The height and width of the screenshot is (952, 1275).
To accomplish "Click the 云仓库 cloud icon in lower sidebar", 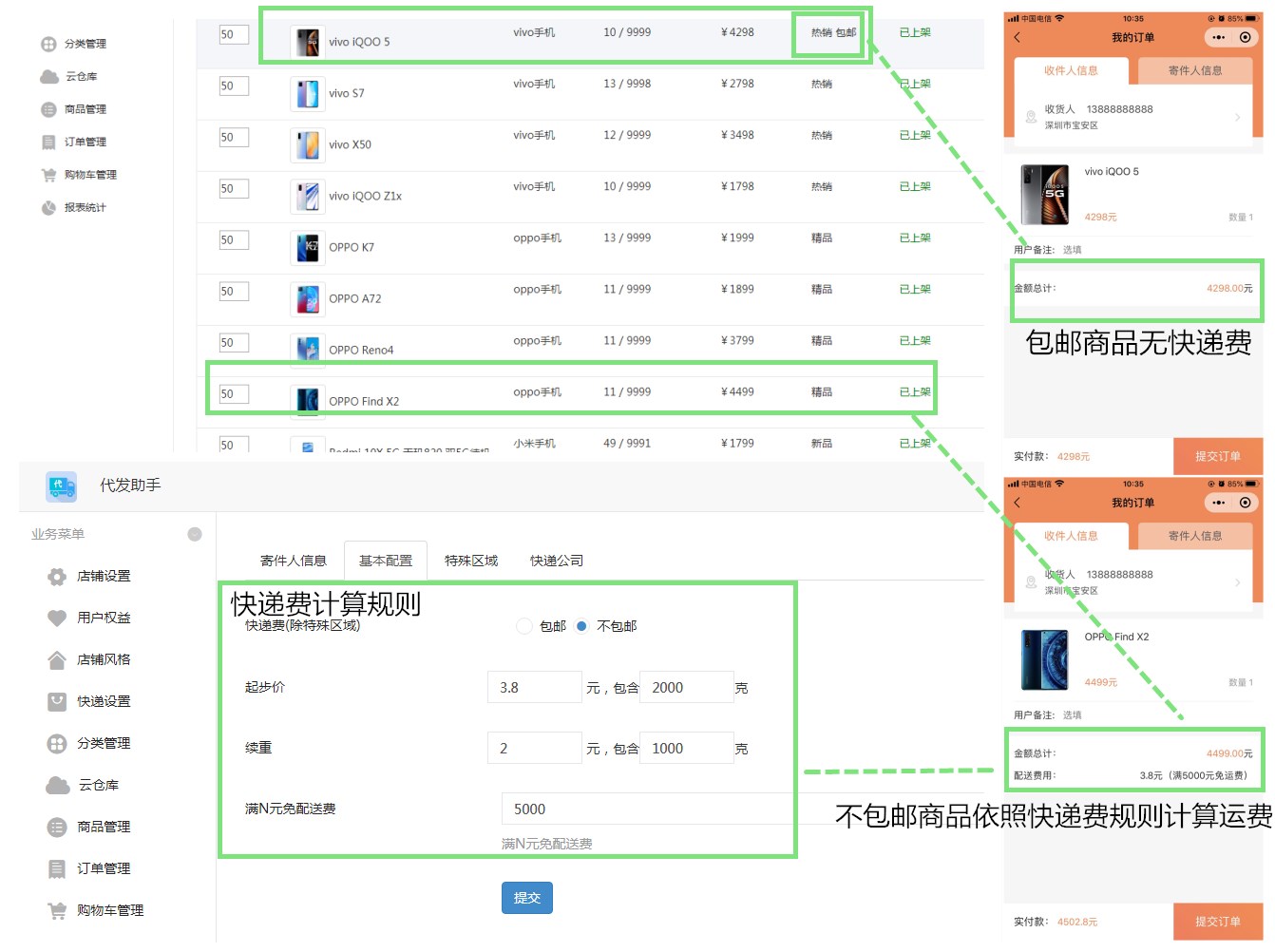I will coord(58,786).
